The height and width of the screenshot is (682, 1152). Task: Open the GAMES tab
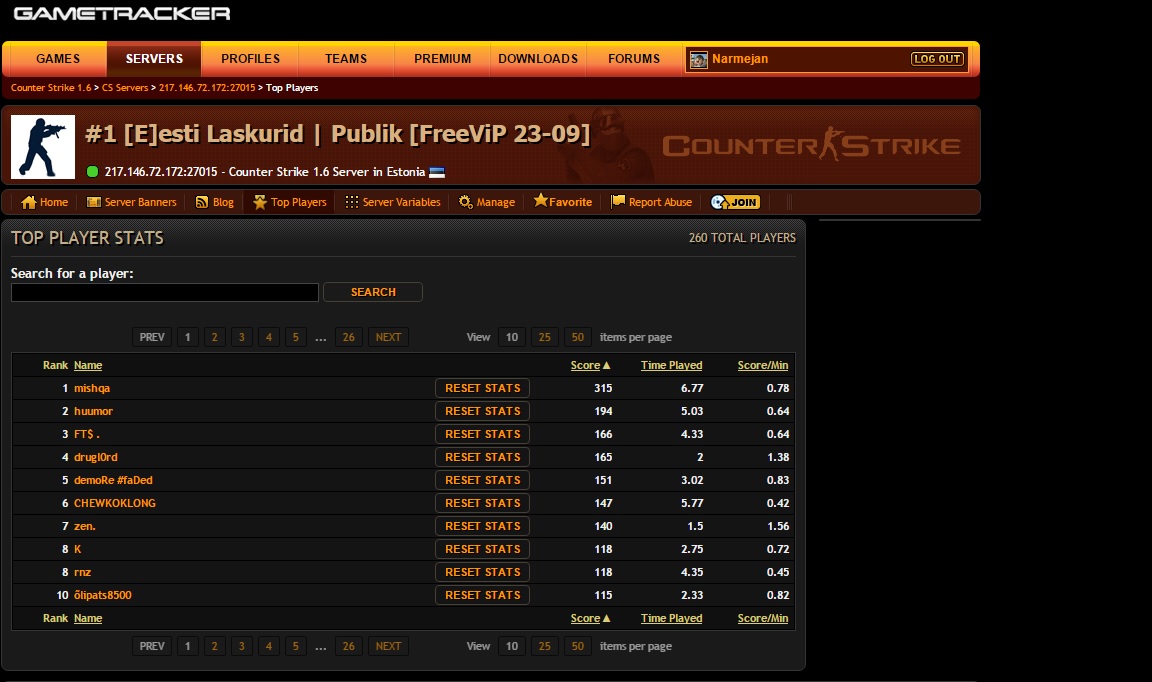[x=58, y=59]
